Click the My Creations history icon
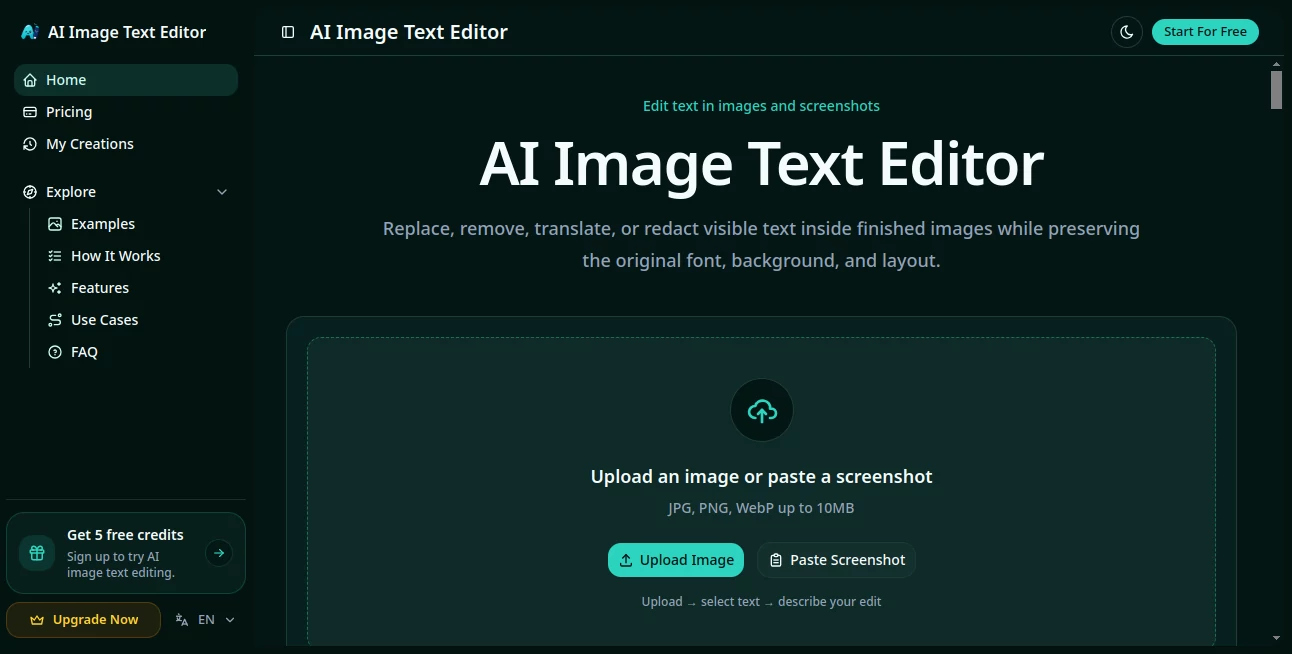 click(x=30, y=144)
